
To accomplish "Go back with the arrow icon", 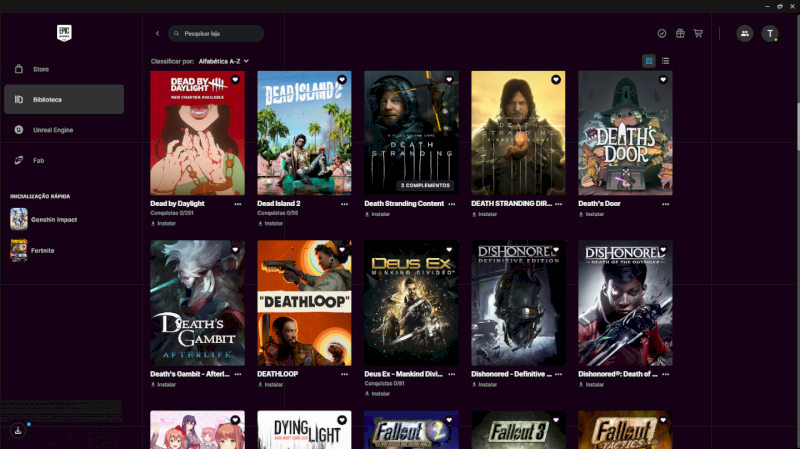I will (x=157, y=33).
